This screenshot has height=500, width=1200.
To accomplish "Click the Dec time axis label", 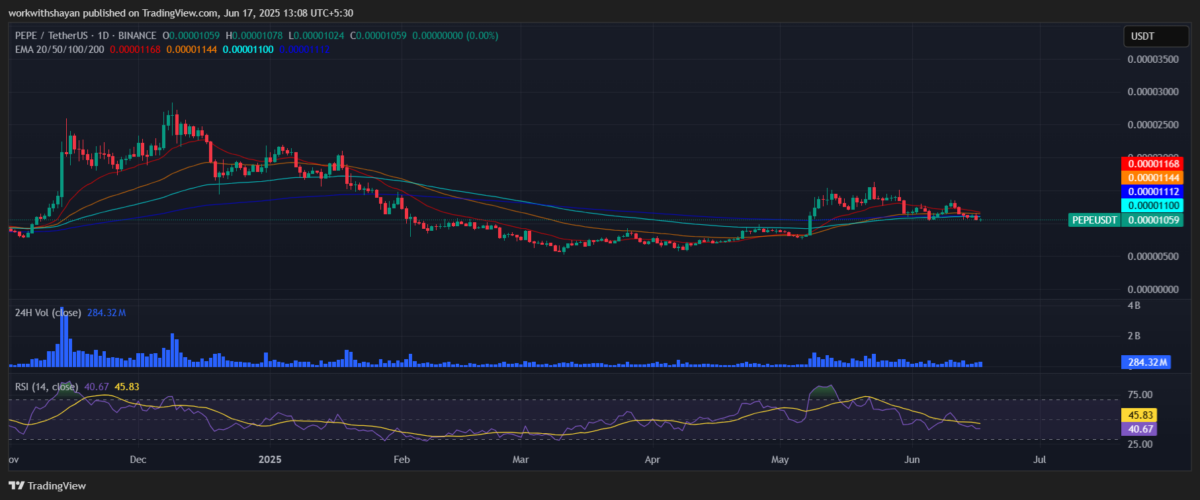I will point(138,459).
